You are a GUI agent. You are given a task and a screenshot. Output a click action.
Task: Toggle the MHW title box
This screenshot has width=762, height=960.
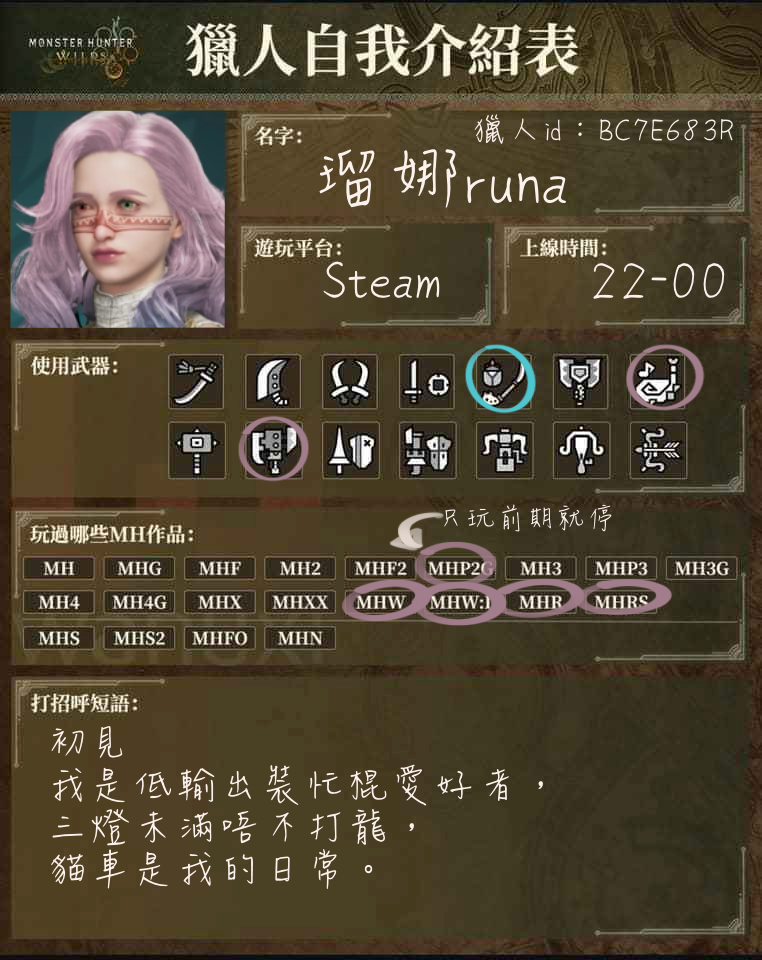click(381, 602)
